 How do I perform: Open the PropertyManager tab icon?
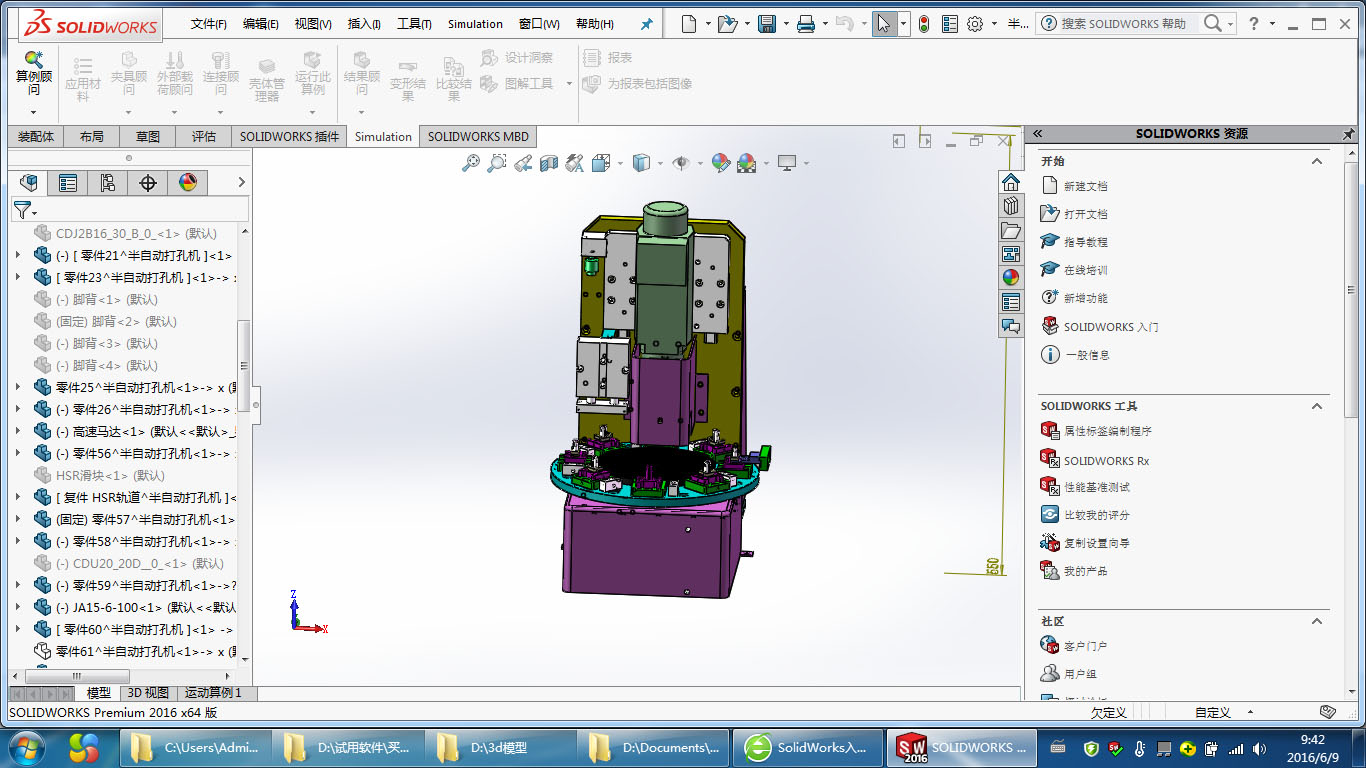point(67,182)
